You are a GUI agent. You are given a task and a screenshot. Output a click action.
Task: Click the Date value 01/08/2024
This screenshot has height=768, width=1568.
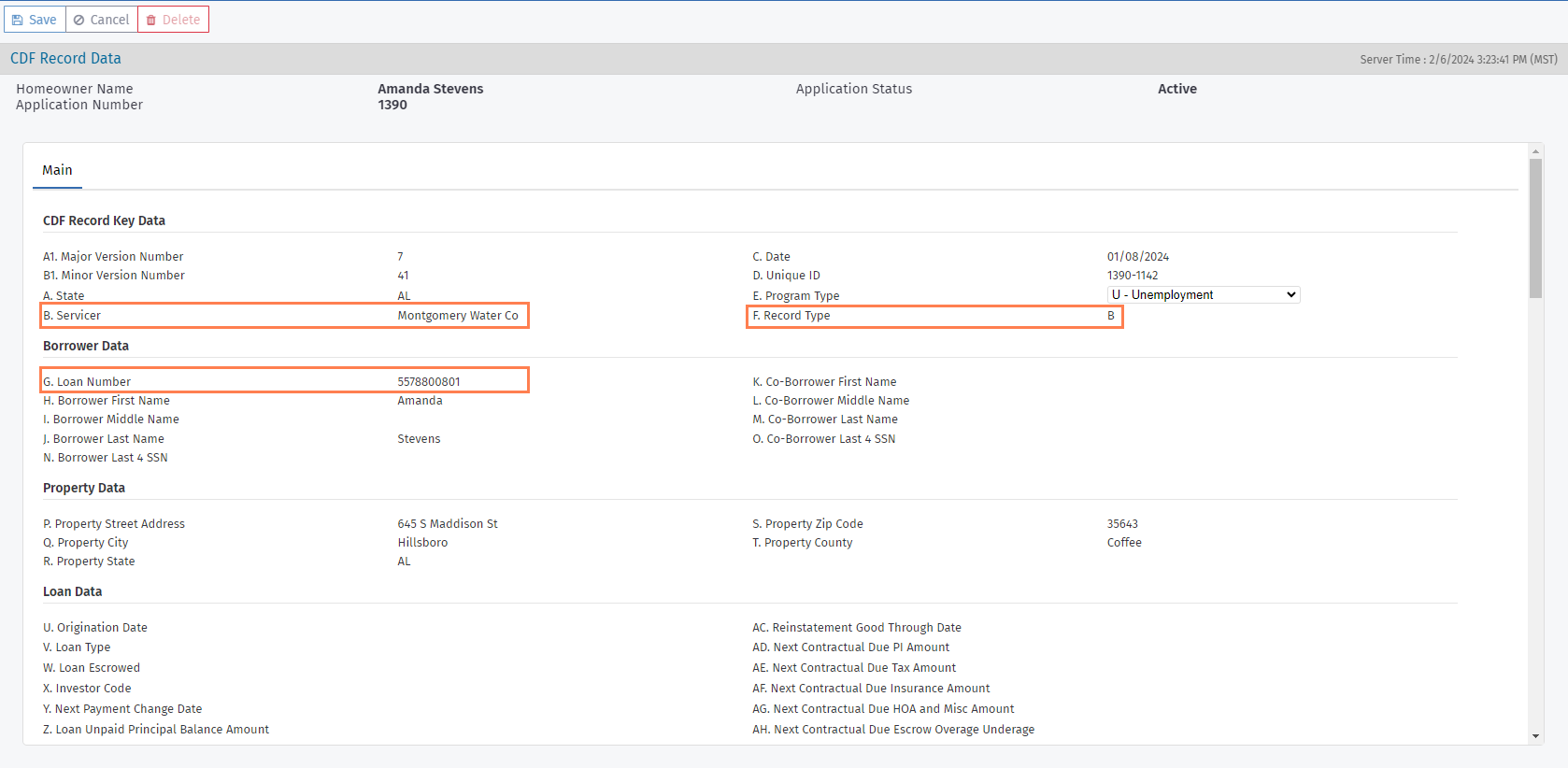(x=1138, y=257)
